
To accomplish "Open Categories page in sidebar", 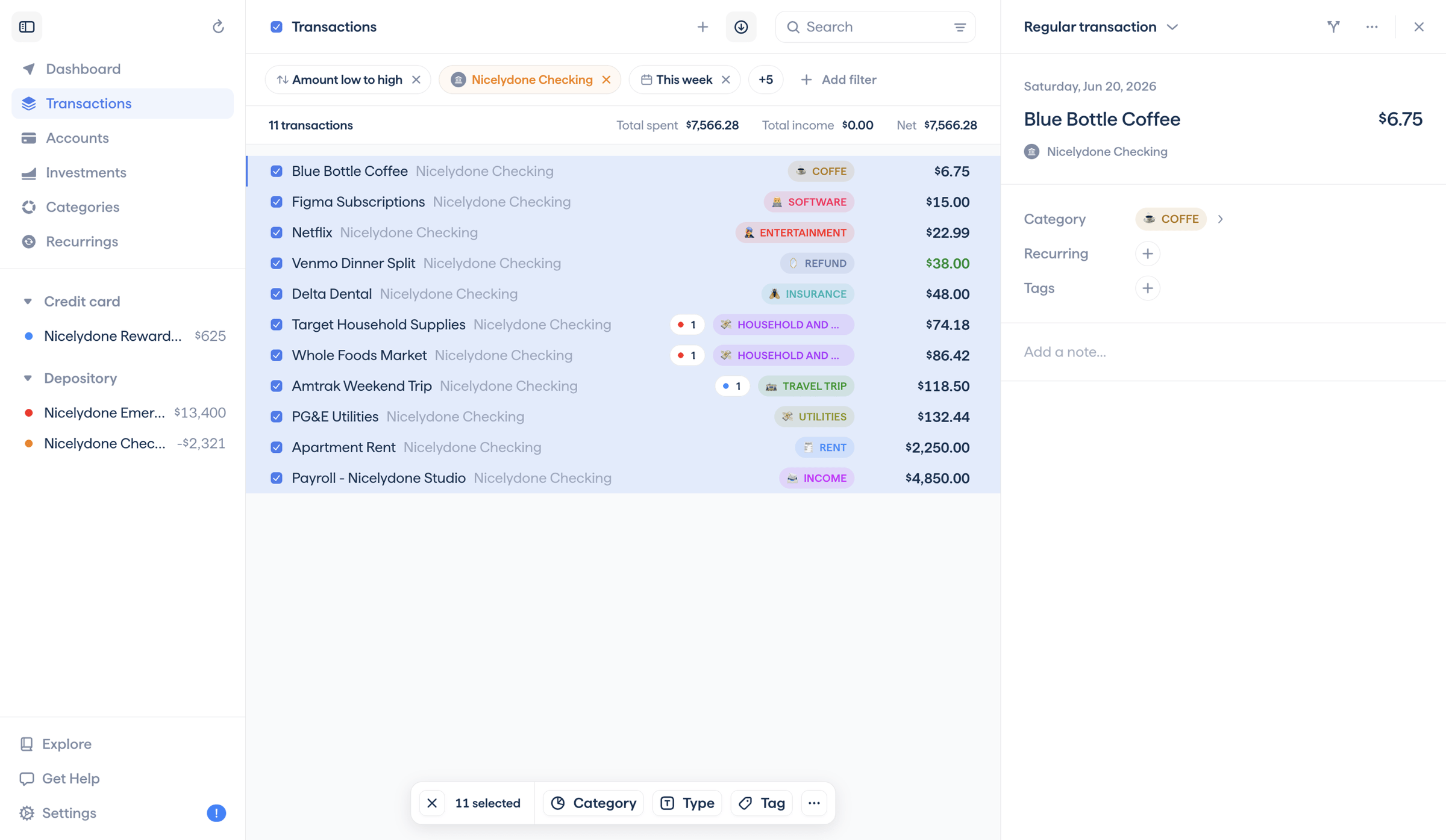I will pyautogui.click(x=122, y=207).
